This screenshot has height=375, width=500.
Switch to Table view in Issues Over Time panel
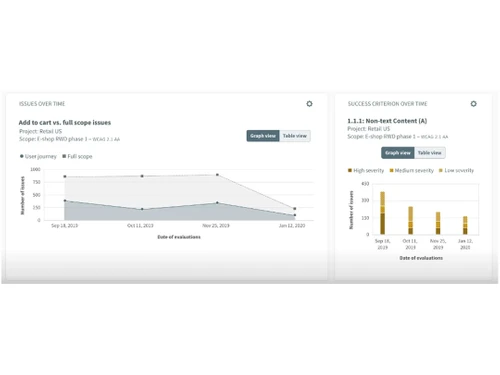pos(295,136)
